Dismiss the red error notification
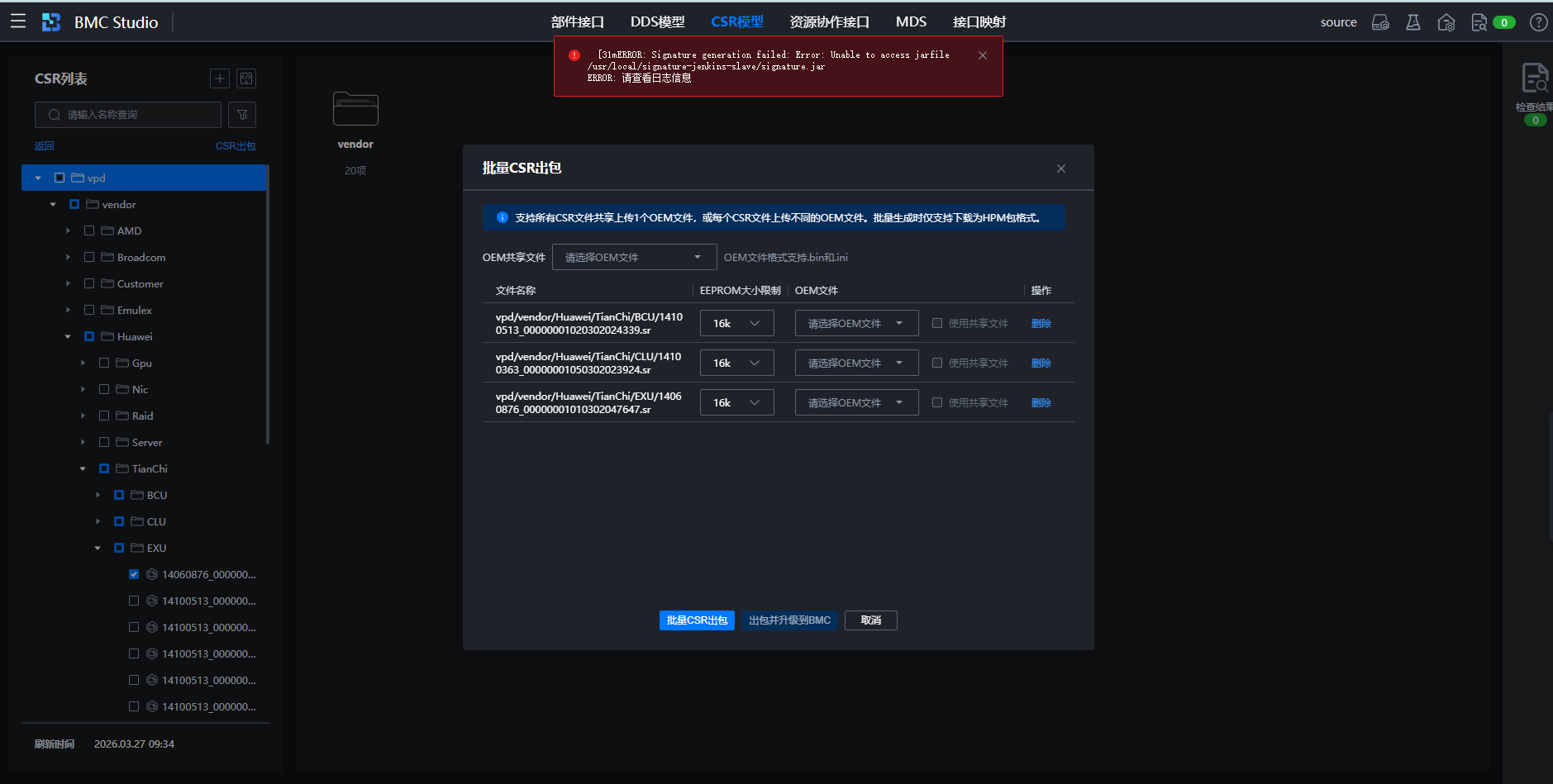1553x784 pixels. click(x=982, y=55)
